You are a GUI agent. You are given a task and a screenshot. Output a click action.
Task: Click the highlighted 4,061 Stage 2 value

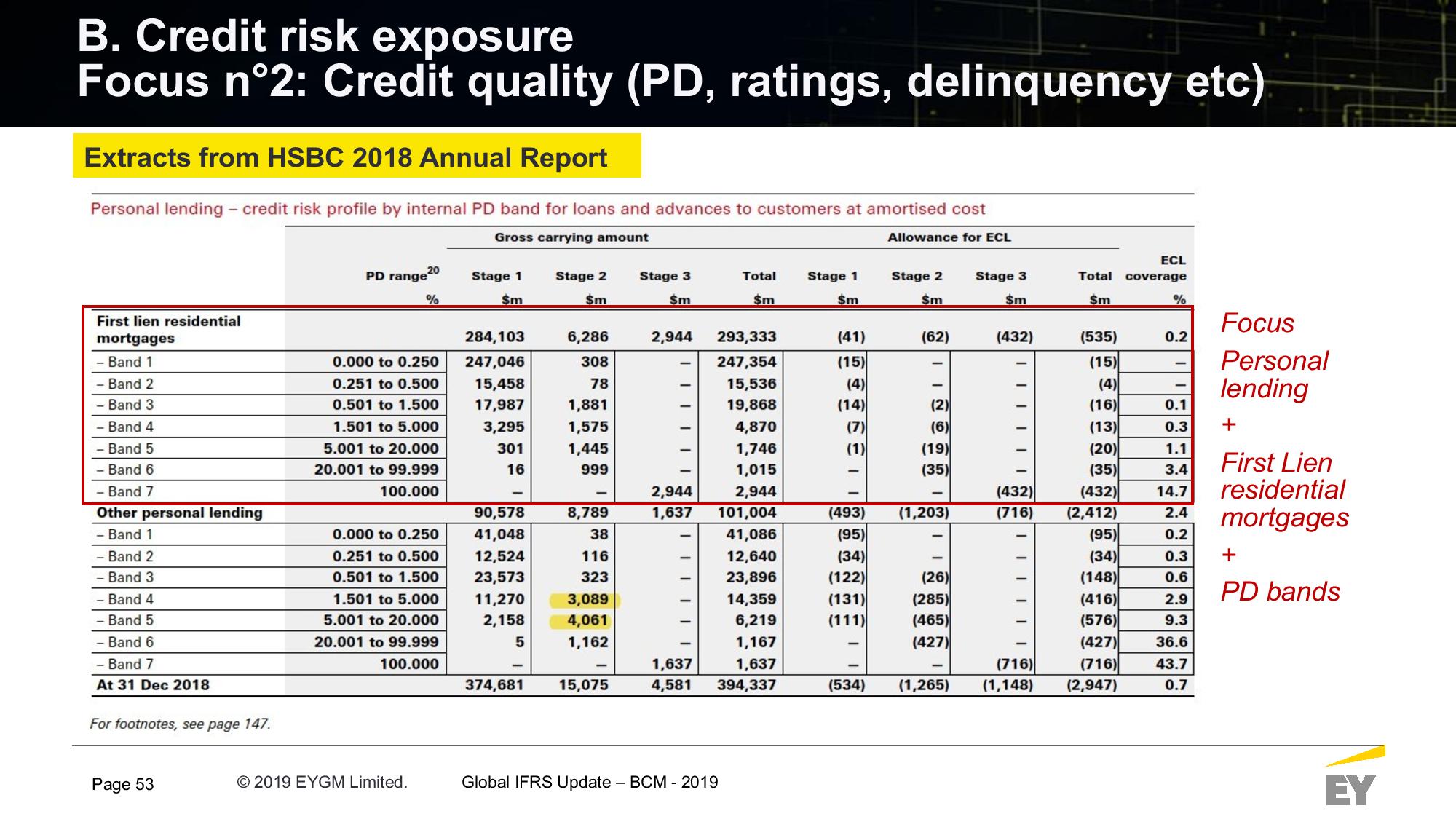pyautogui.click(x=587, y=621)
